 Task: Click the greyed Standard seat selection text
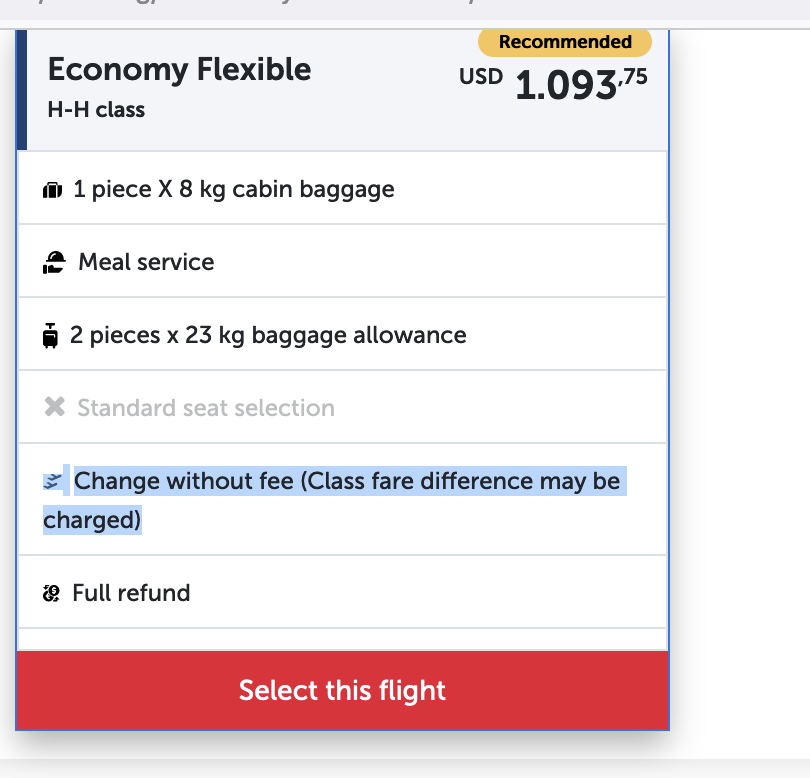click(206, 408)
